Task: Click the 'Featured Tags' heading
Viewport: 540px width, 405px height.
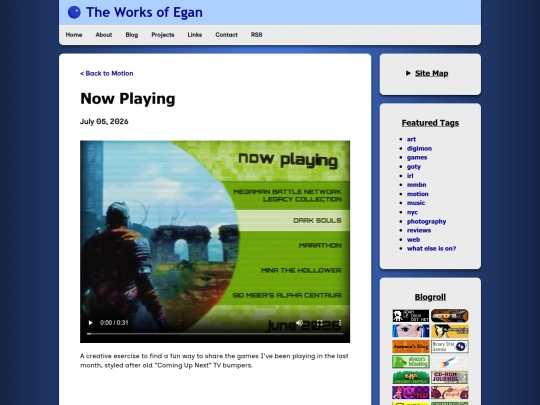Action: coord(430,123)
